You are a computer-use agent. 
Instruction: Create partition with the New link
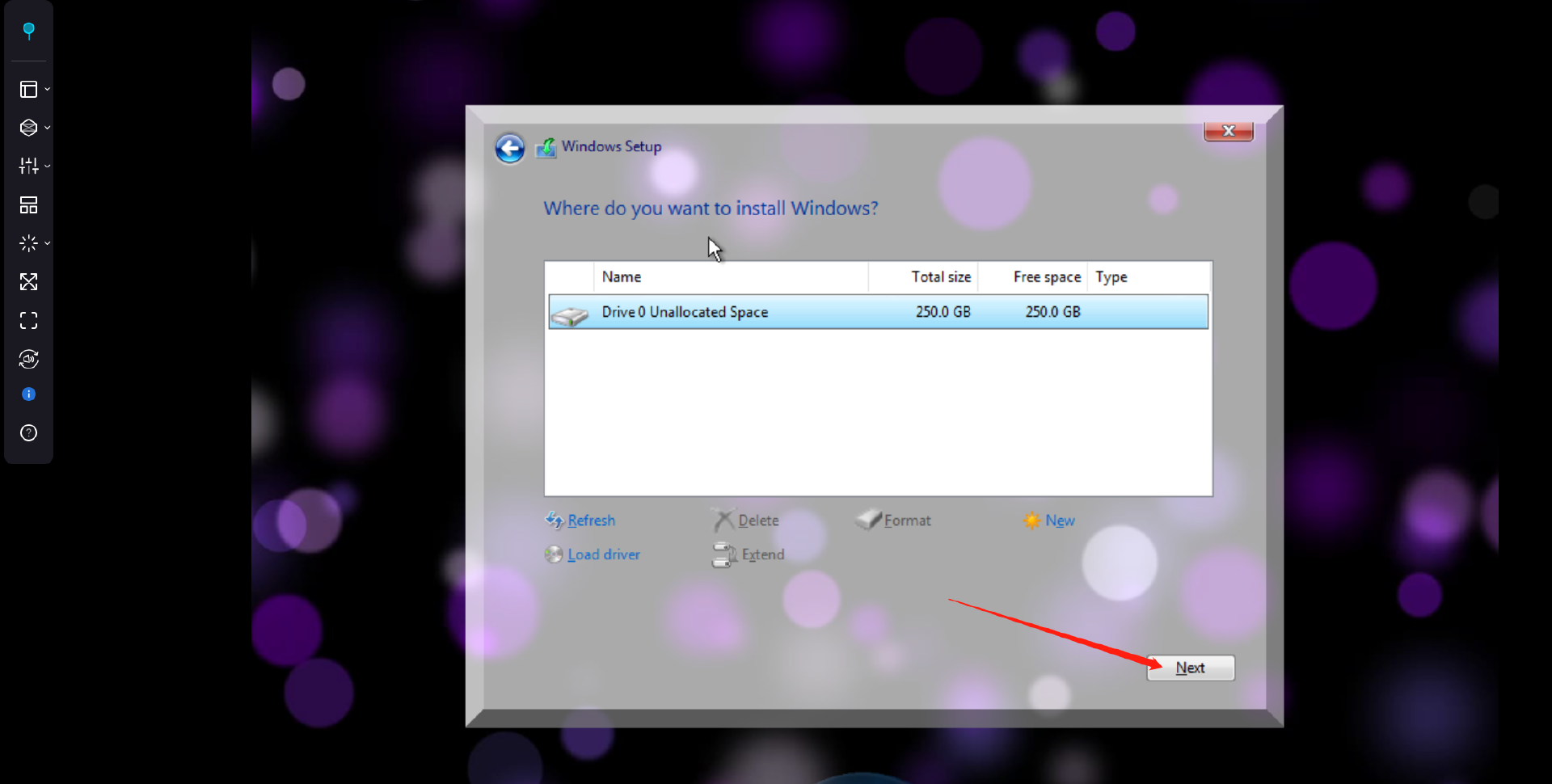coord(1060,521)
